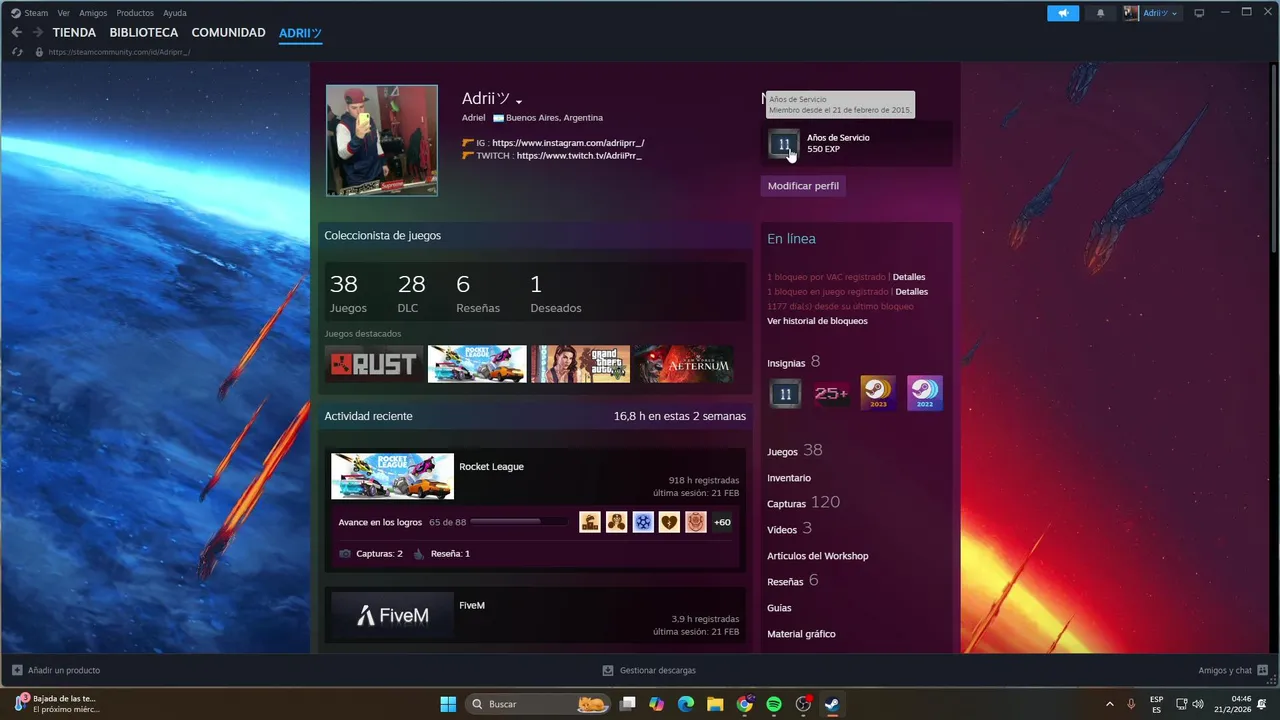This screenshot has height=720, width=1280.
Task: Go back with the left arrow
Action: click(x=16, y=33)
